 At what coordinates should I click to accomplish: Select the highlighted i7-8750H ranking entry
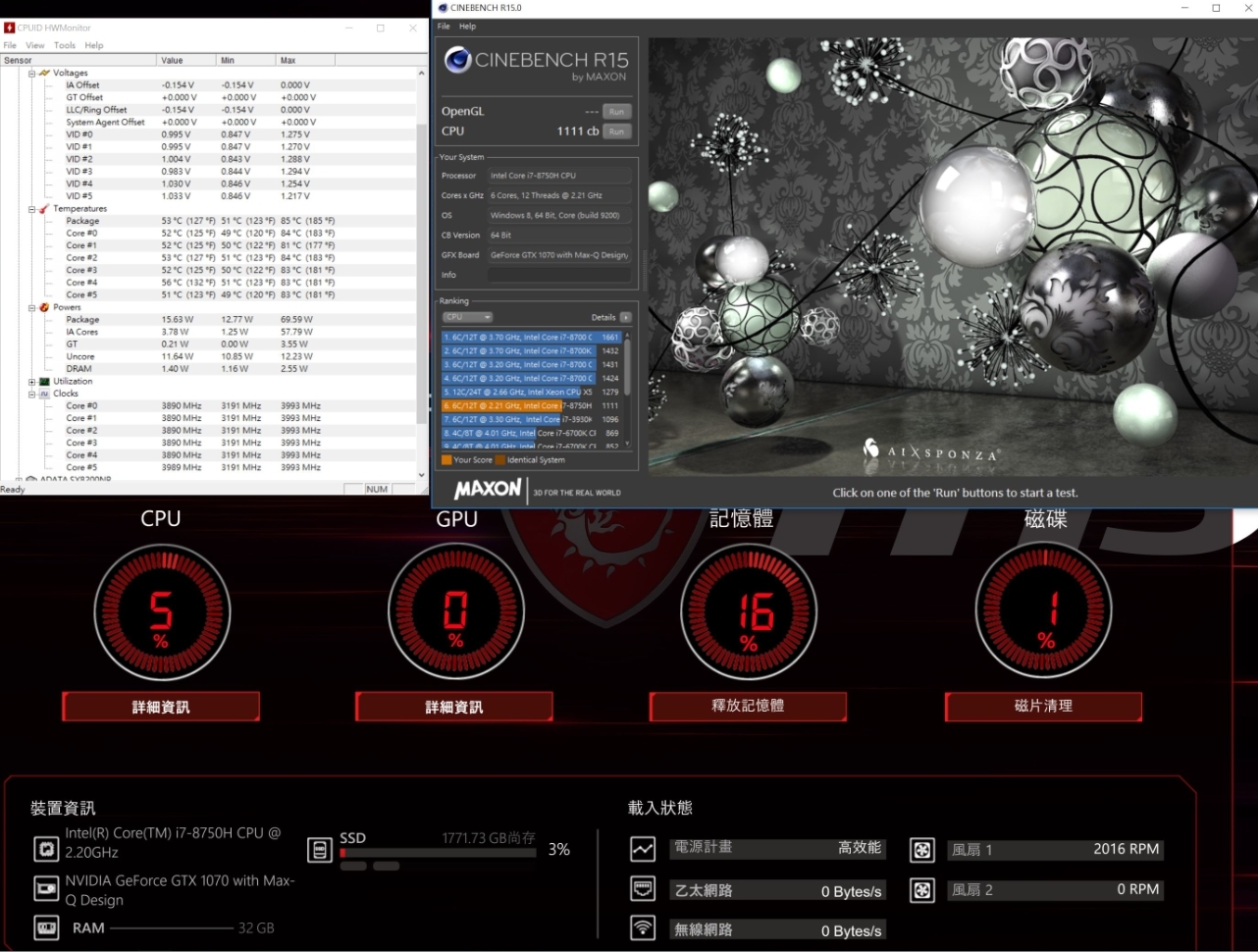[532, 405]
